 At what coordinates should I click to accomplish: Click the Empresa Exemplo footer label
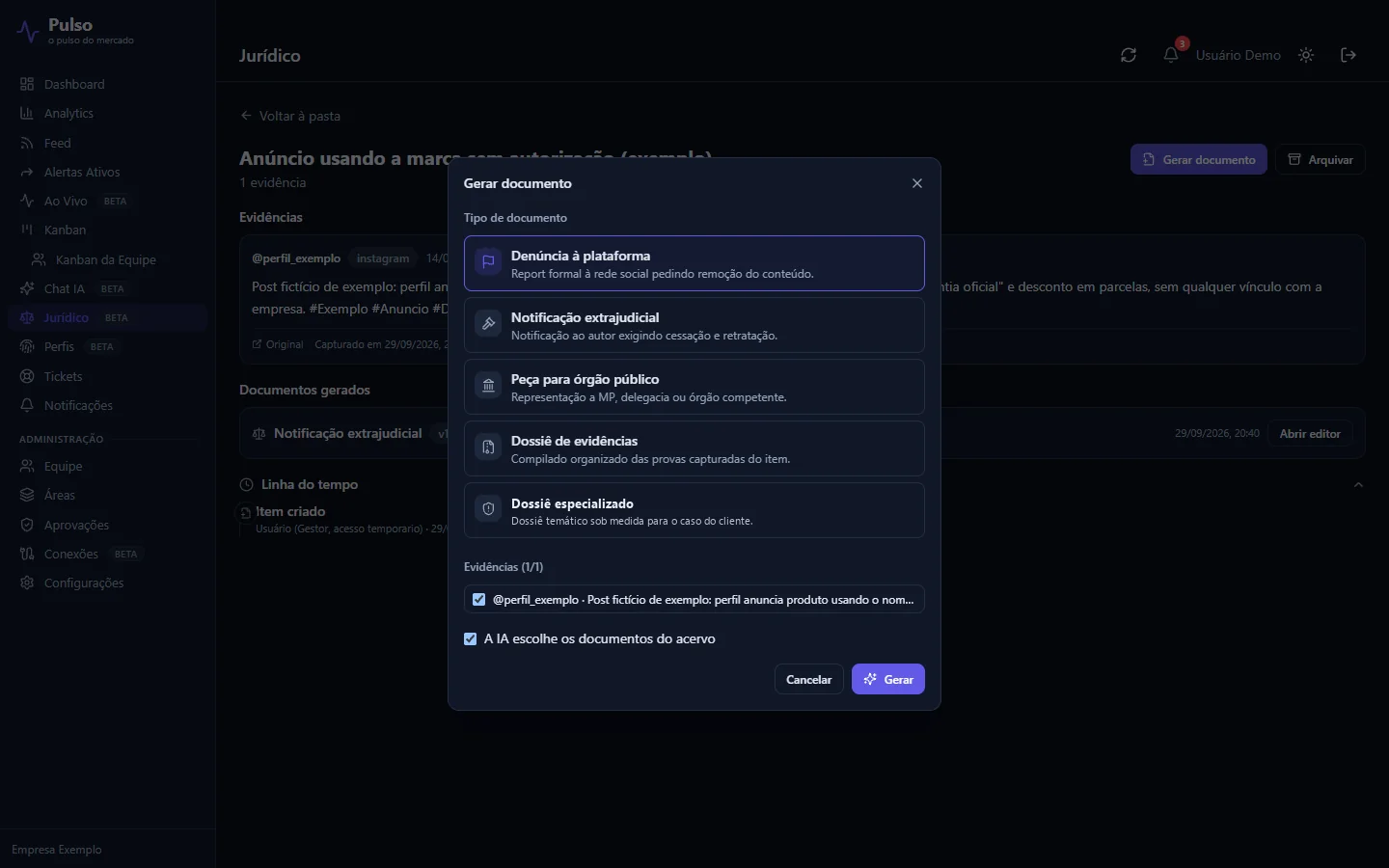click(x=57, y=850)
